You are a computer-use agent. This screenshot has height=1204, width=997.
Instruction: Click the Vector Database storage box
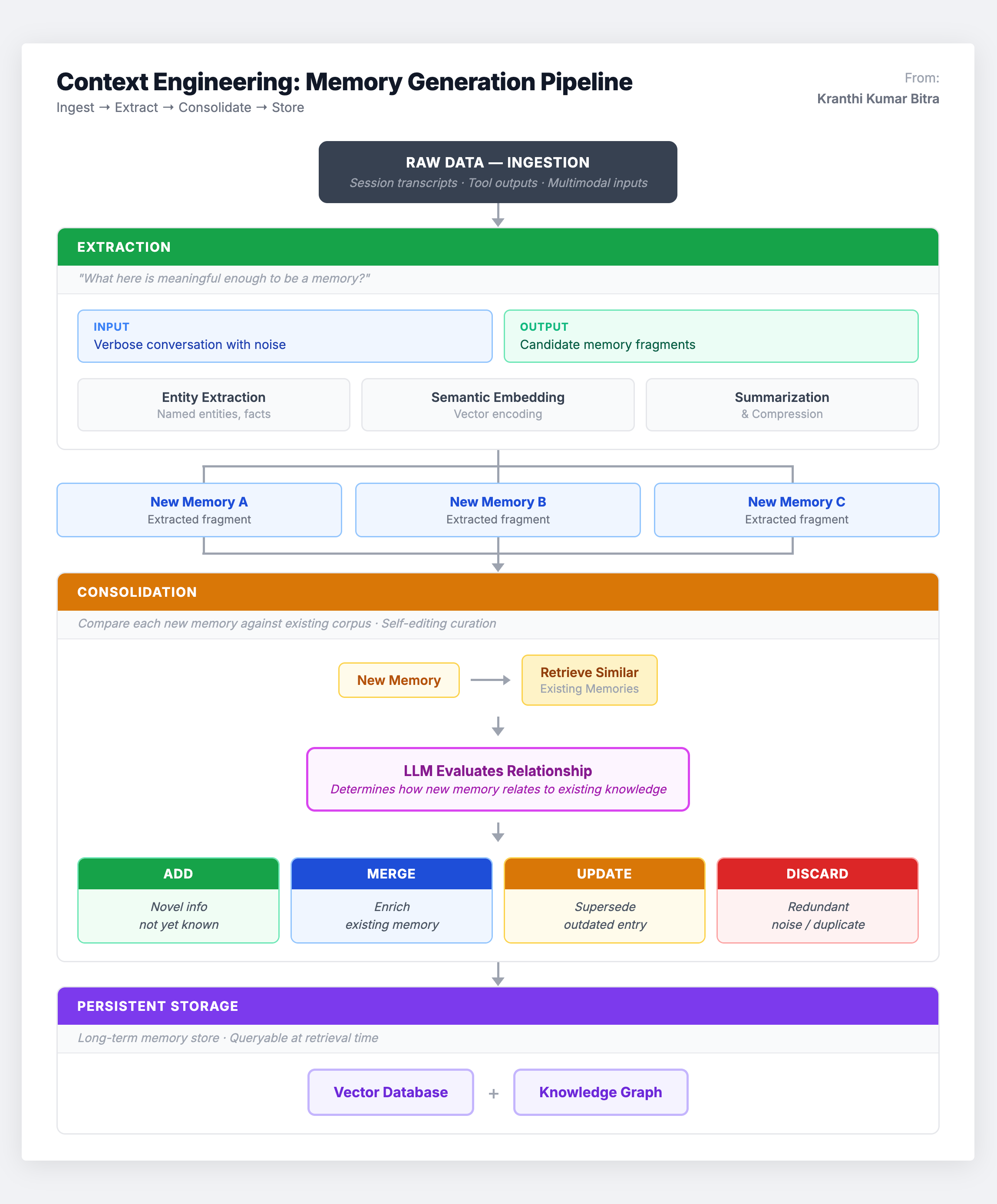[391, 1092]
